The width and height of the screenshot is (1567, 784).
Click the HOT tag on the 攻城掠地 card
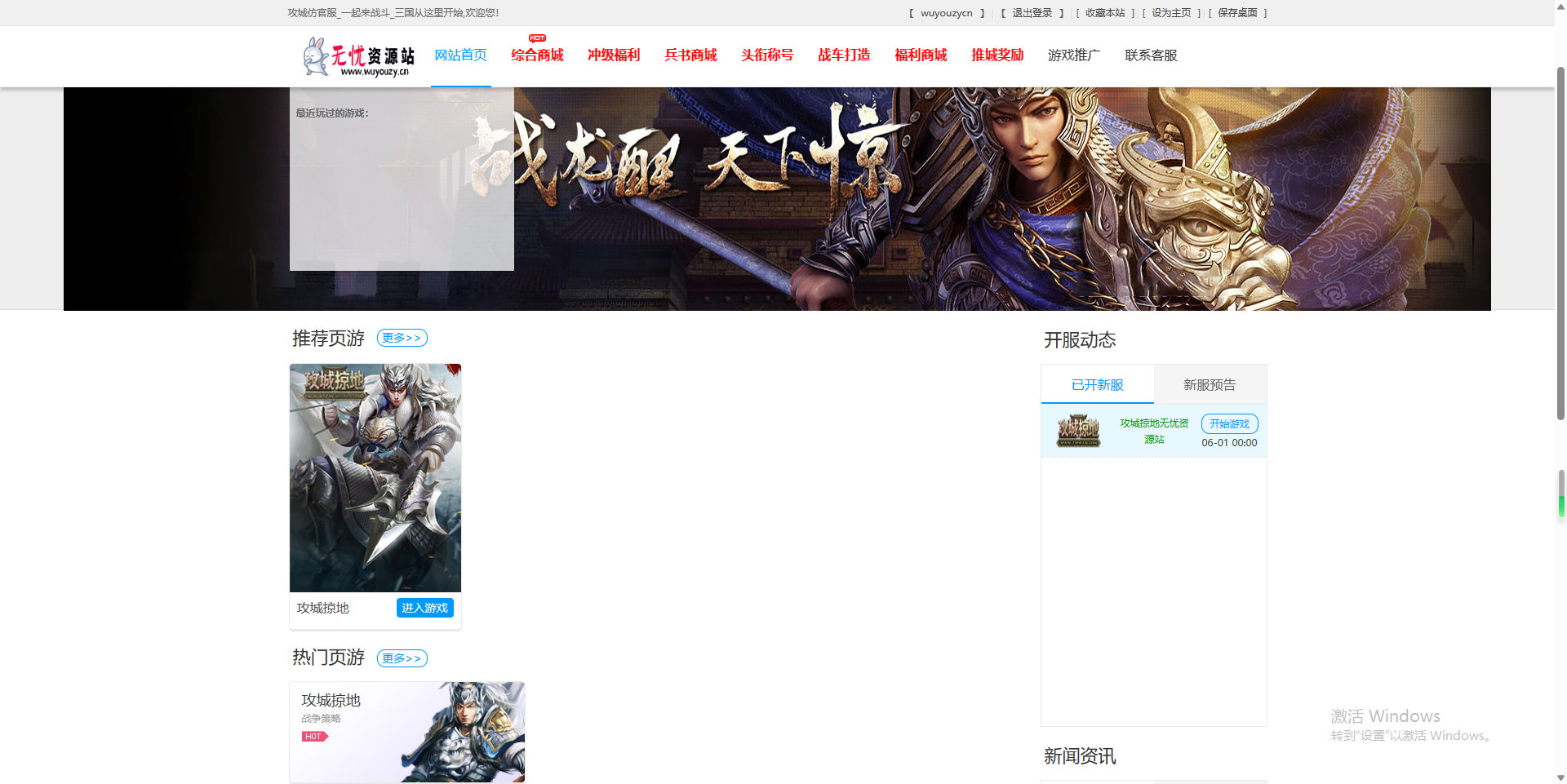(314, 737)
